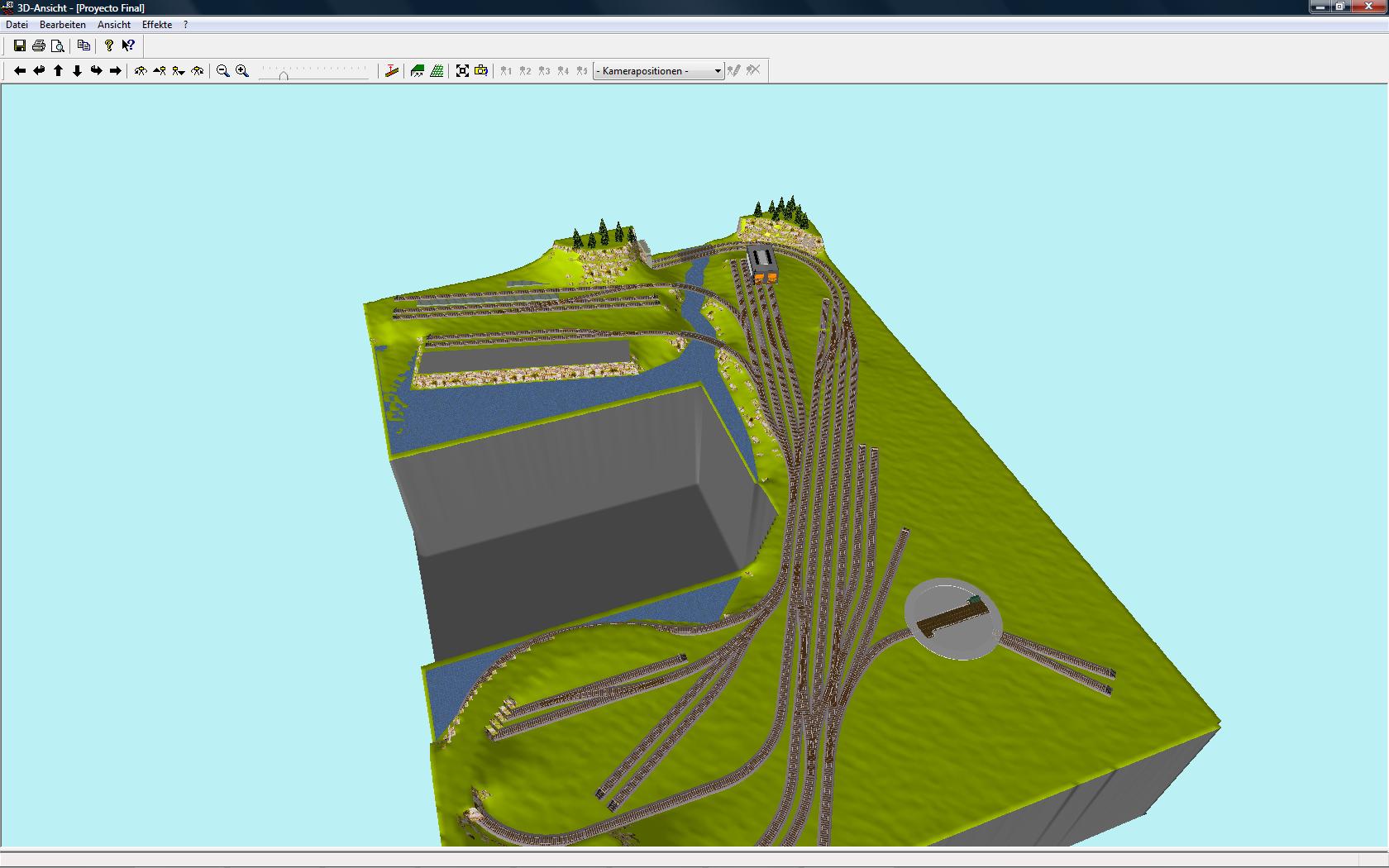
Task: Move the camera left with arrow icon
Action: 20,71
